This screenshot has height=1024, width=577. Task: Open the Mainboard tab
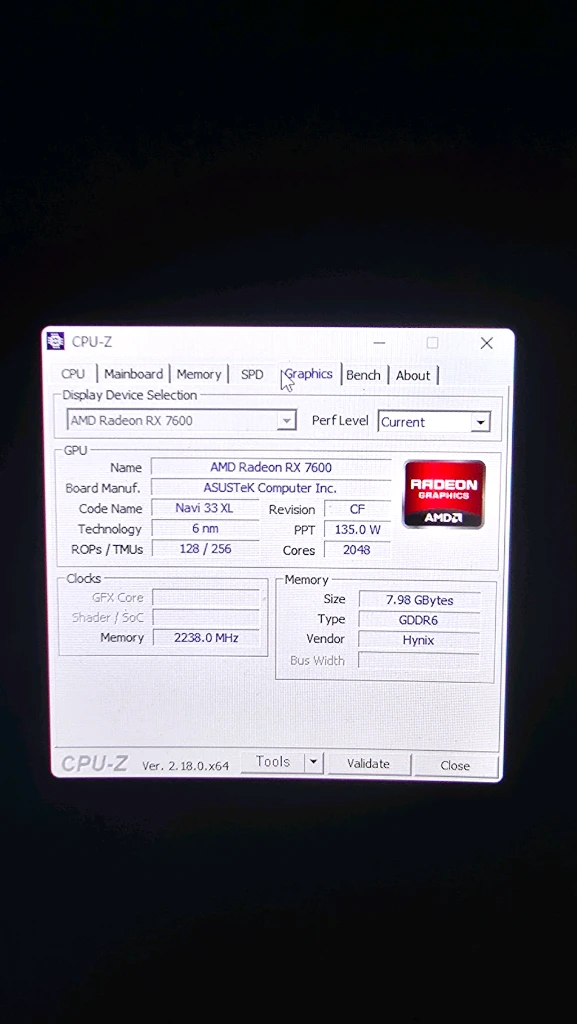134,374
